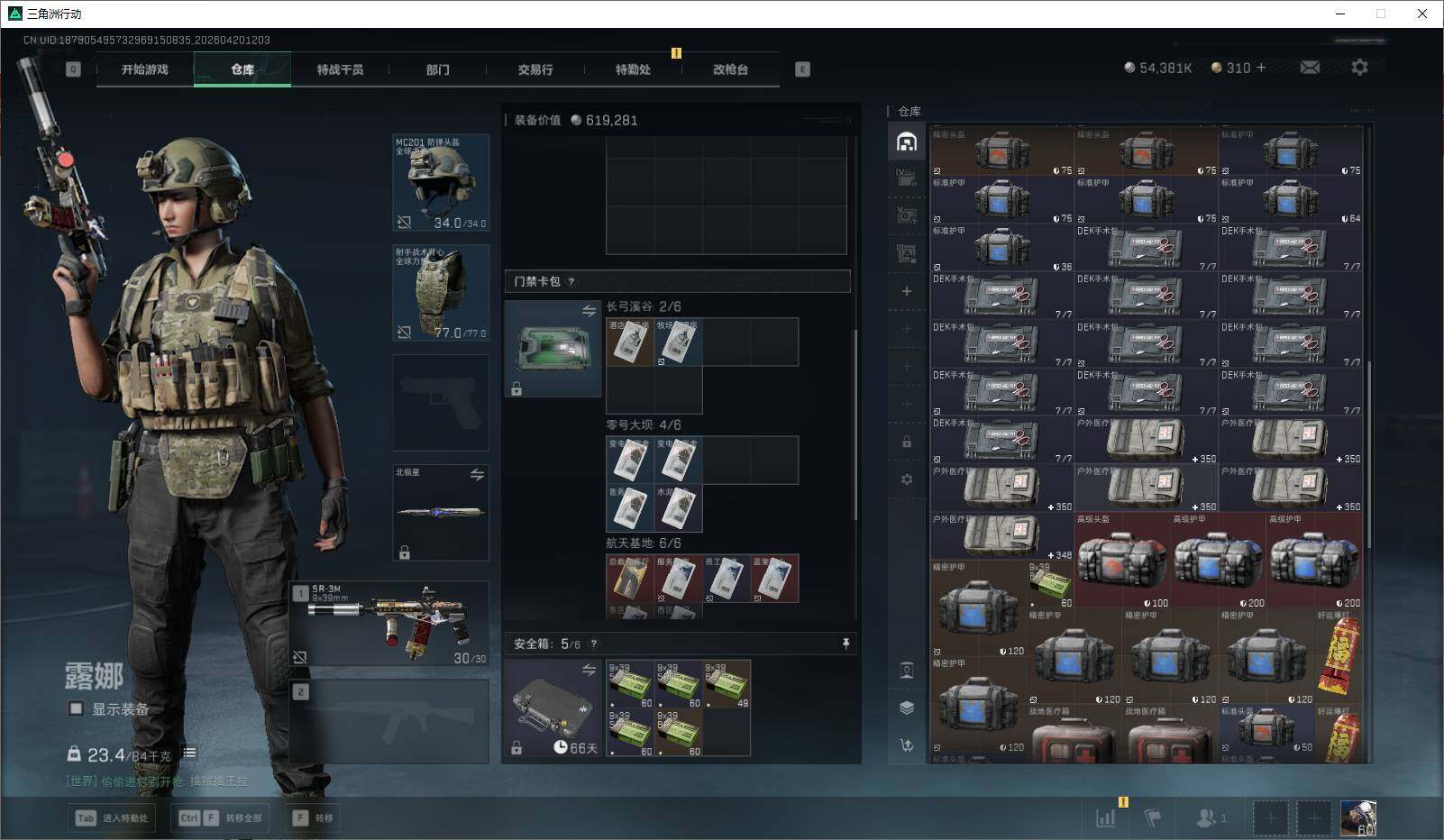The width and height of the screenshot is (1444, 840).
Task: Open warehouse expansion page IV in sidebar
Action: (907, 178)
